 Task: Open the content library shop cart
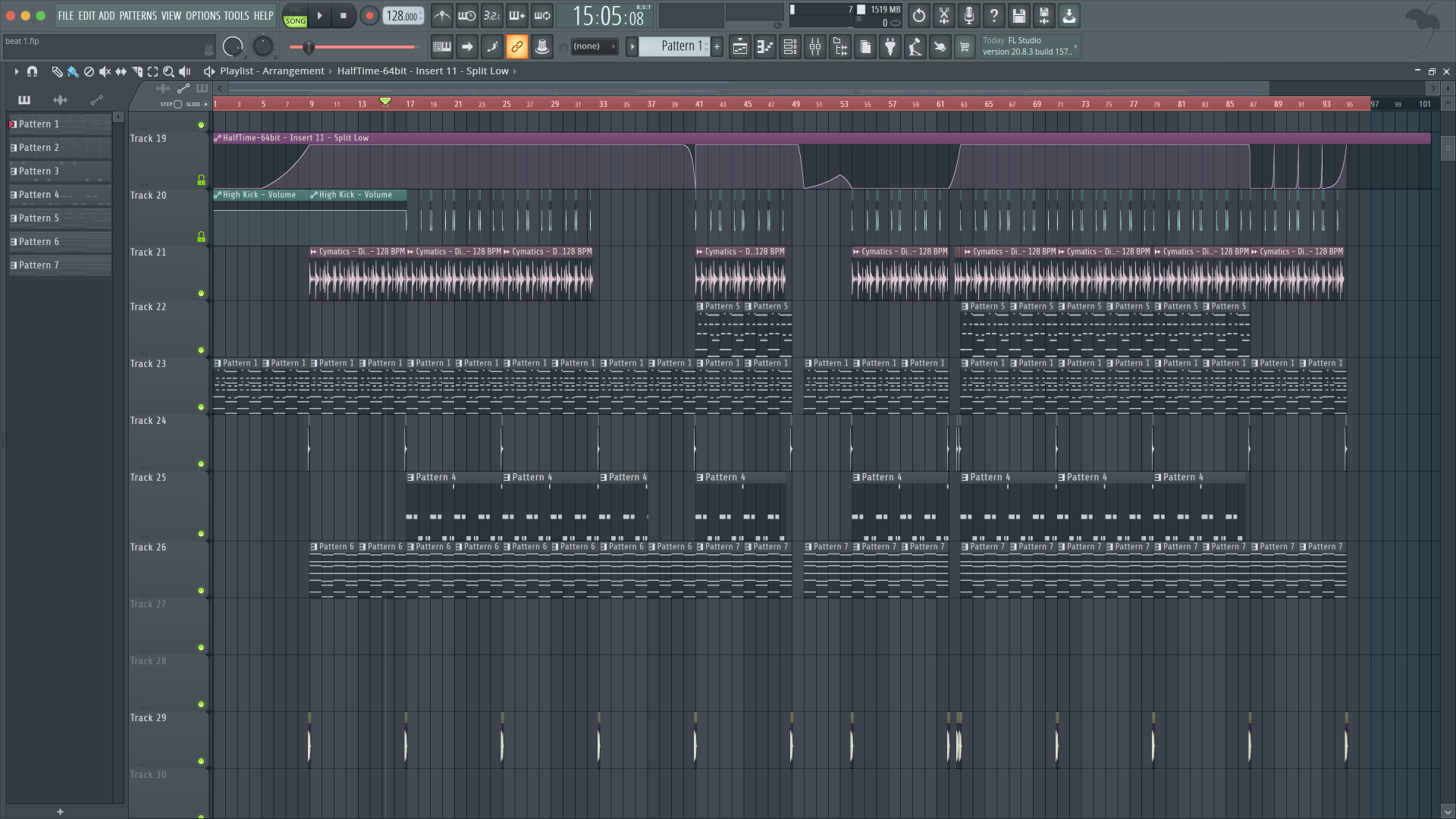[x=965, y=47]
